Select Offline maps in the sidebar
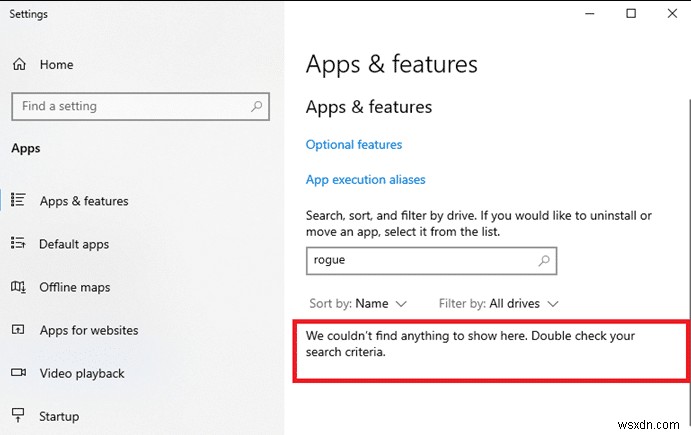 pos(74,287)
